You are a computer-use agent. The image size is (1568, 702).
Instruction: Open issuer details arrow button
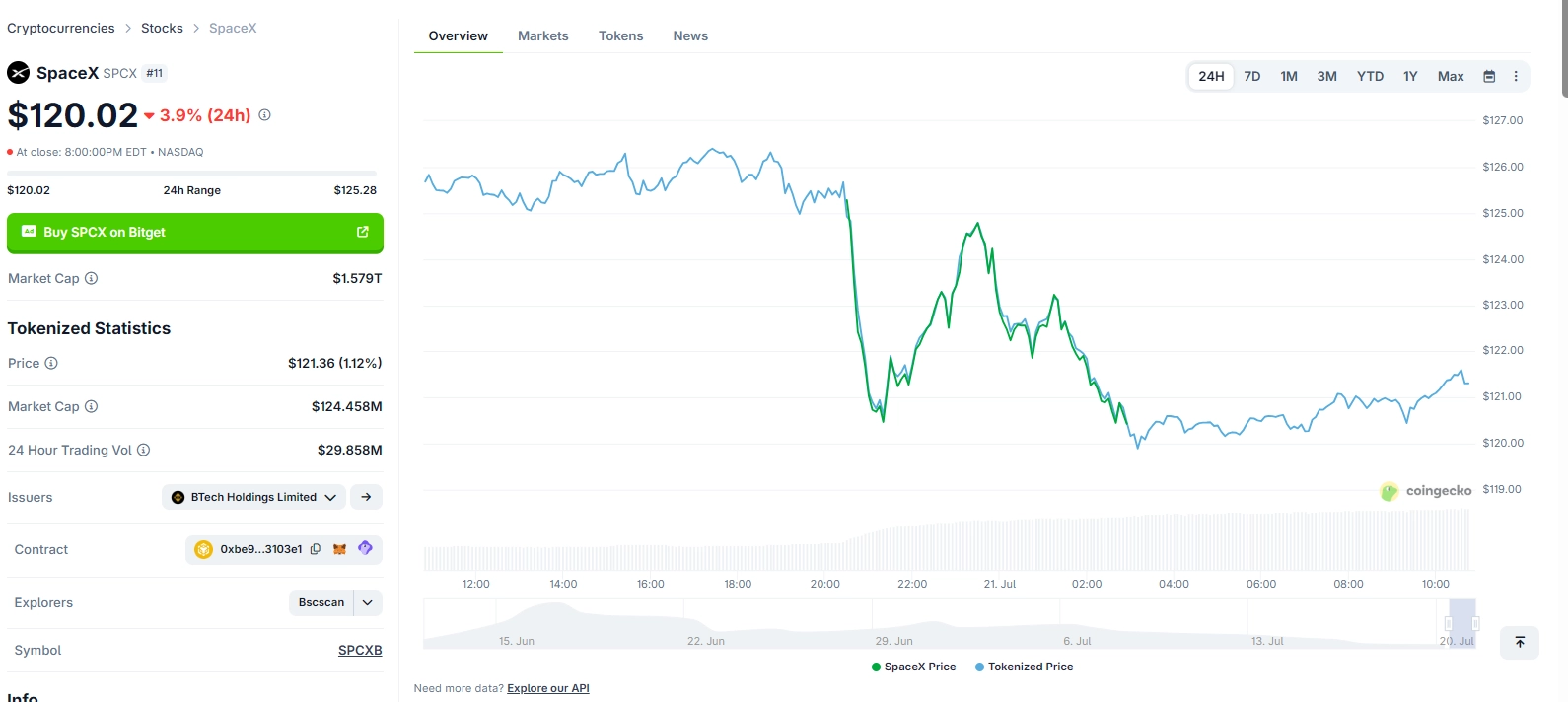[x=366, y=497]
